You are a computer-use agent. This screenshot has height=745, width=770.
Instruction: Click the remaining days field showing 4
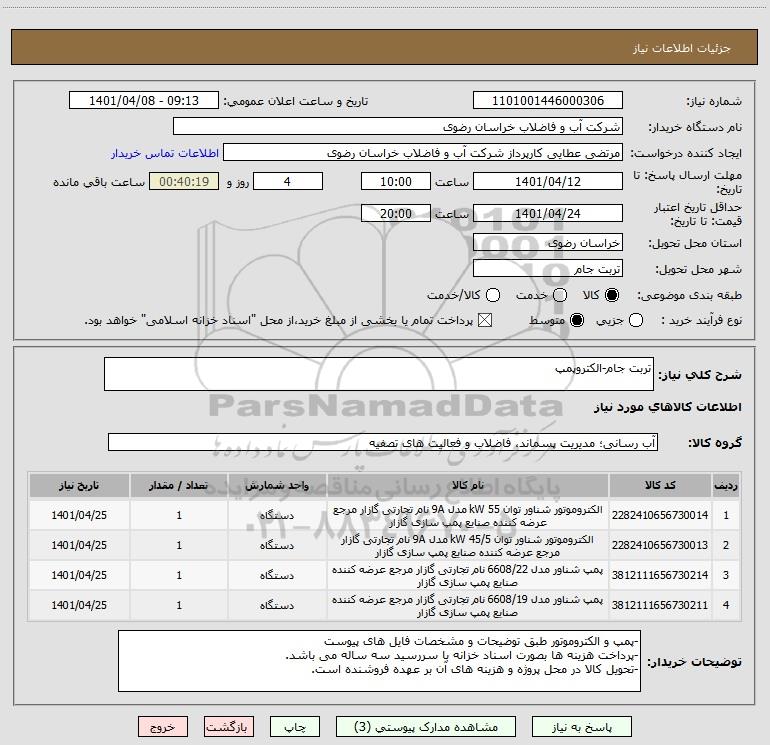288,181
